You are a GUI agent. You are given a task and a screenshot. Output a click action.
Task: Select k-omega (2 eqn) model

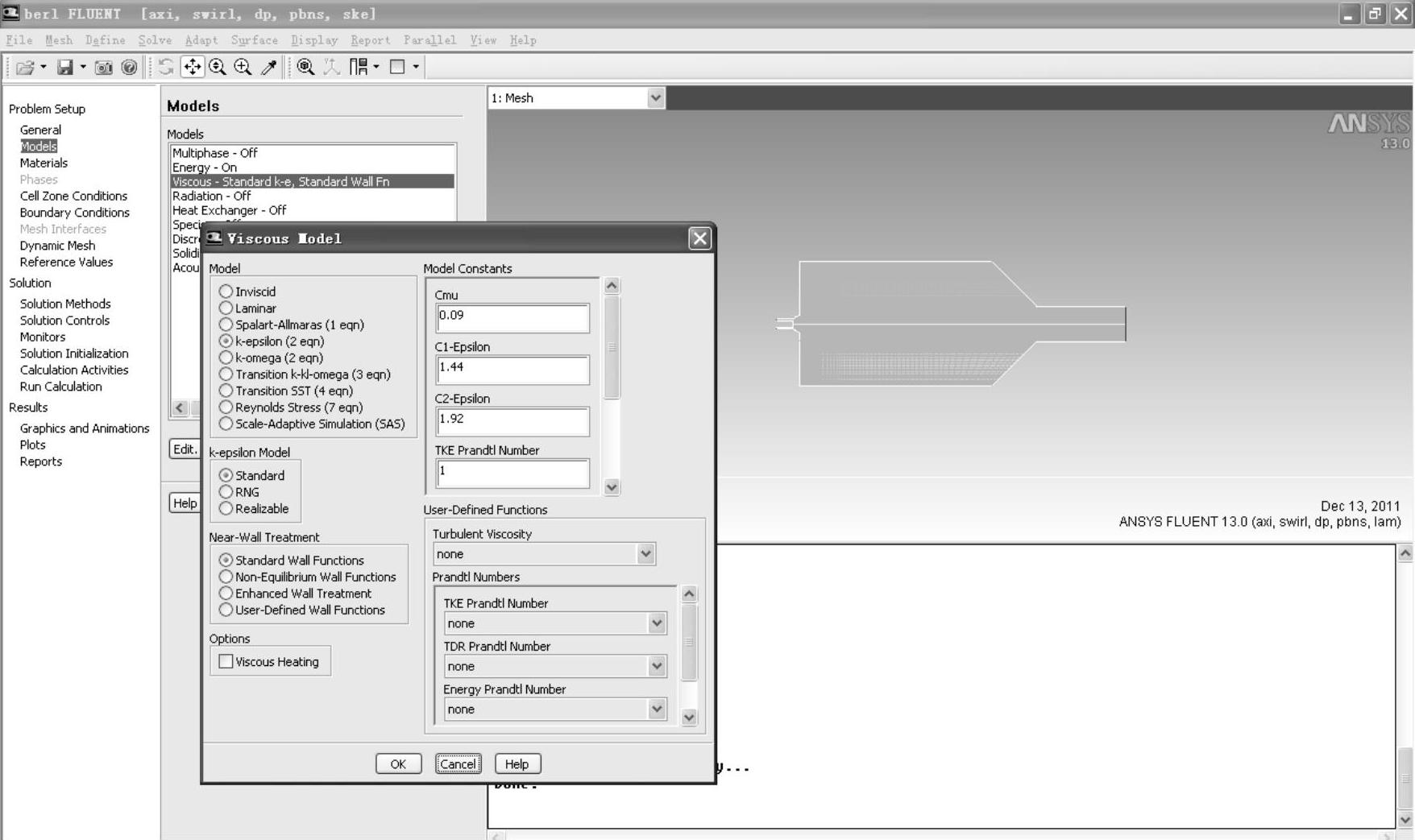point(271,358)
